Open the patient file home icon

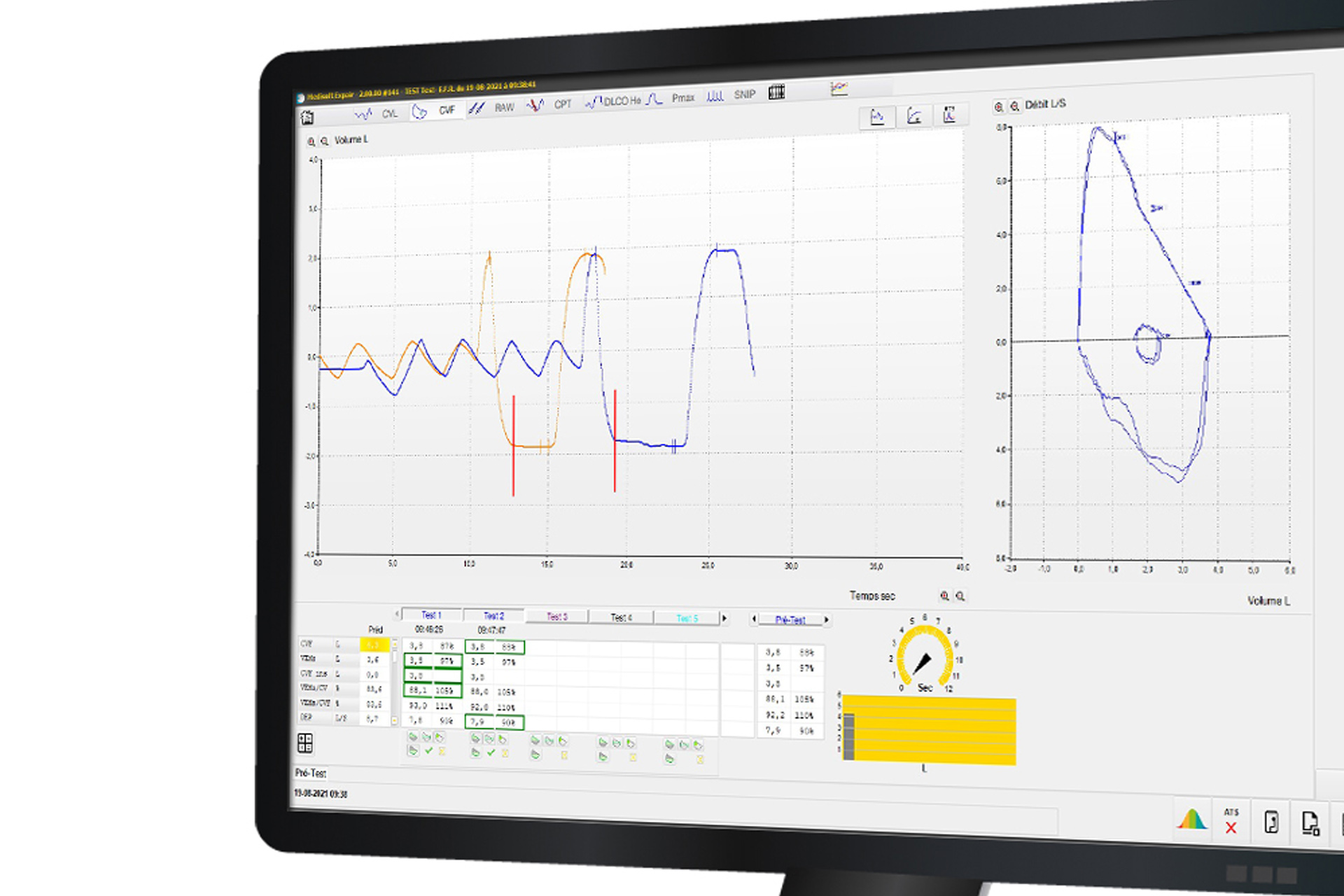point(307,117)
